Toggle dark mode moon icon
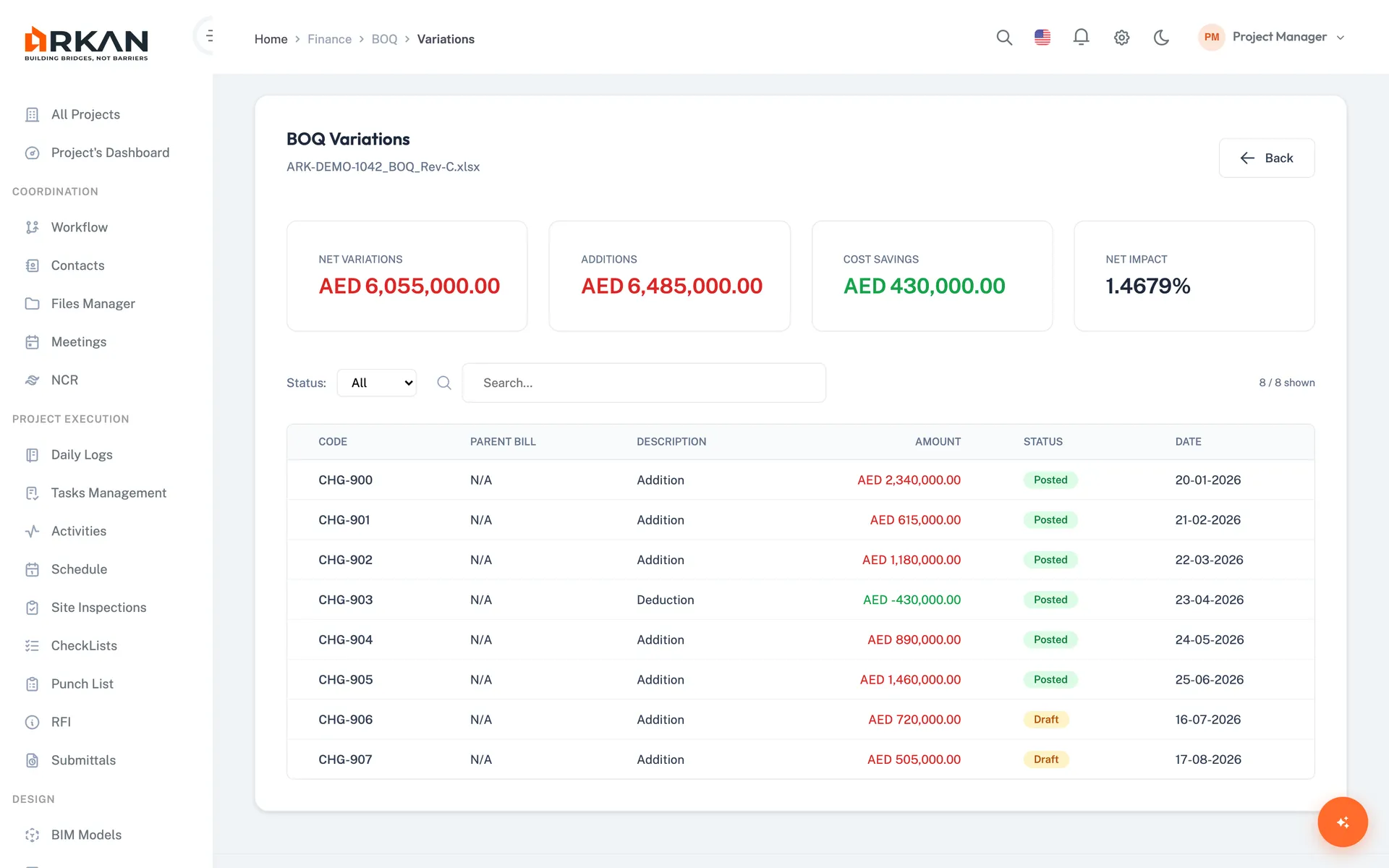This screenshot has width=1389, height=868. (1161, 38)
